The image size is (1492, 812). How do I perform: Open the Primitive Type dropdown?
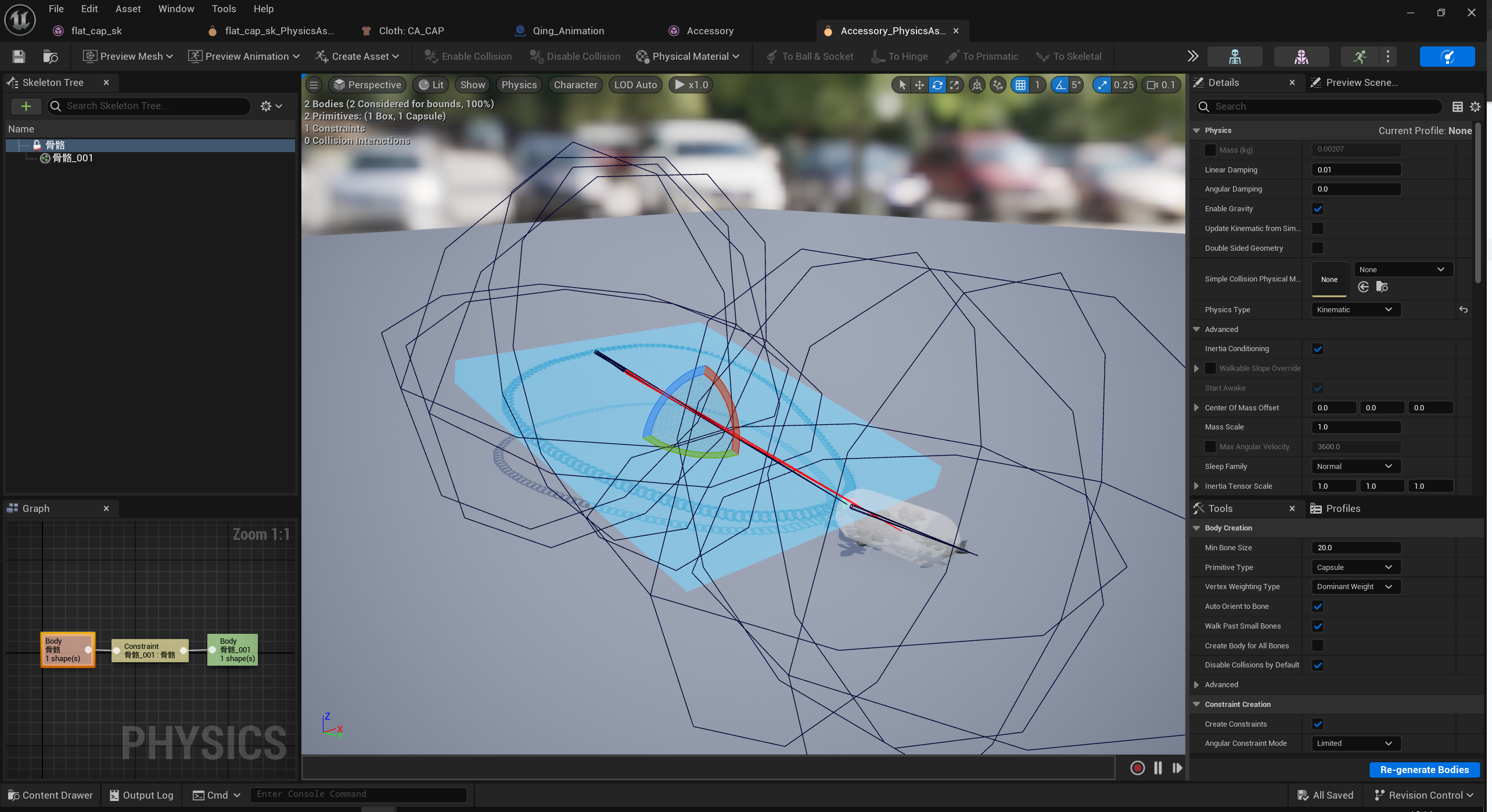(1356, 567)
